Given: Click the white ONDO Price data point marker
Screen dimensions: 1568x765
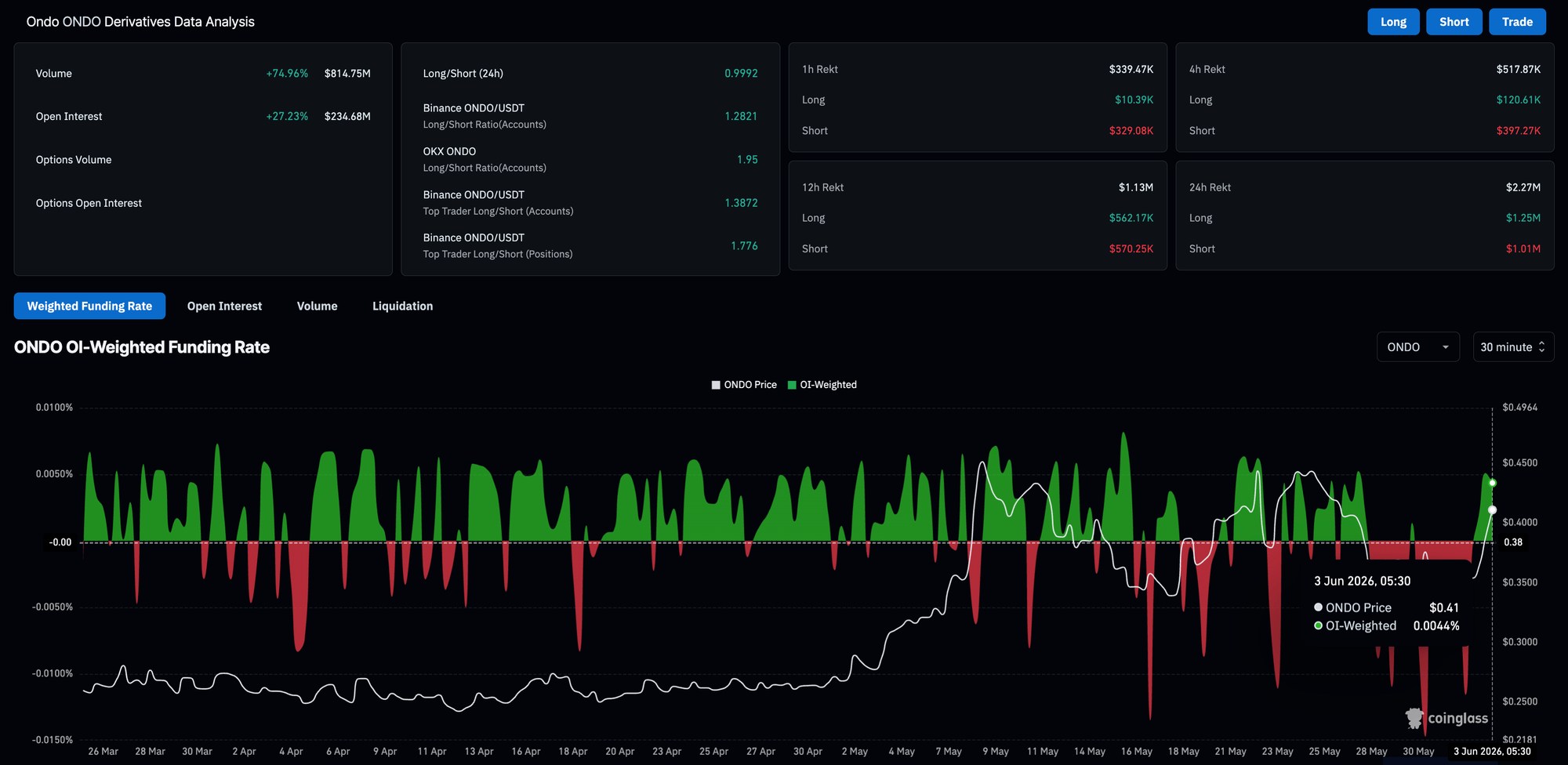Looking at the screenshot, I should (x=1493, y=510).
